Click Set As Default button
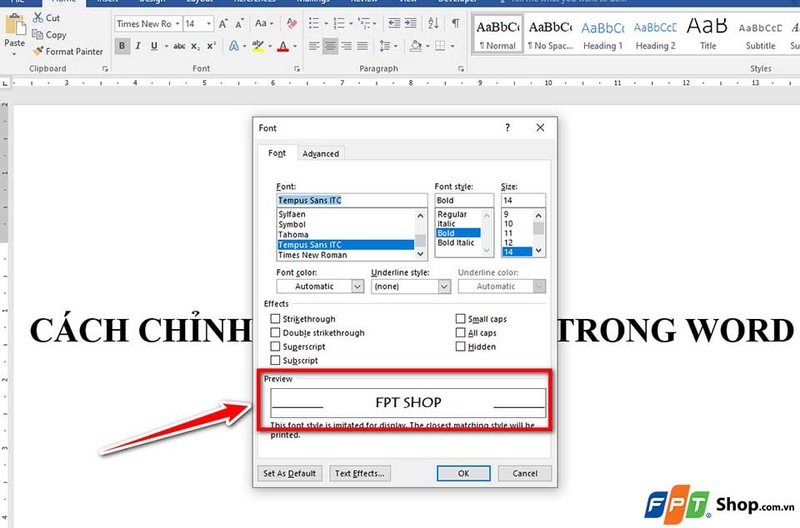Screen dimensions: 800x528 tap(289, 473)
